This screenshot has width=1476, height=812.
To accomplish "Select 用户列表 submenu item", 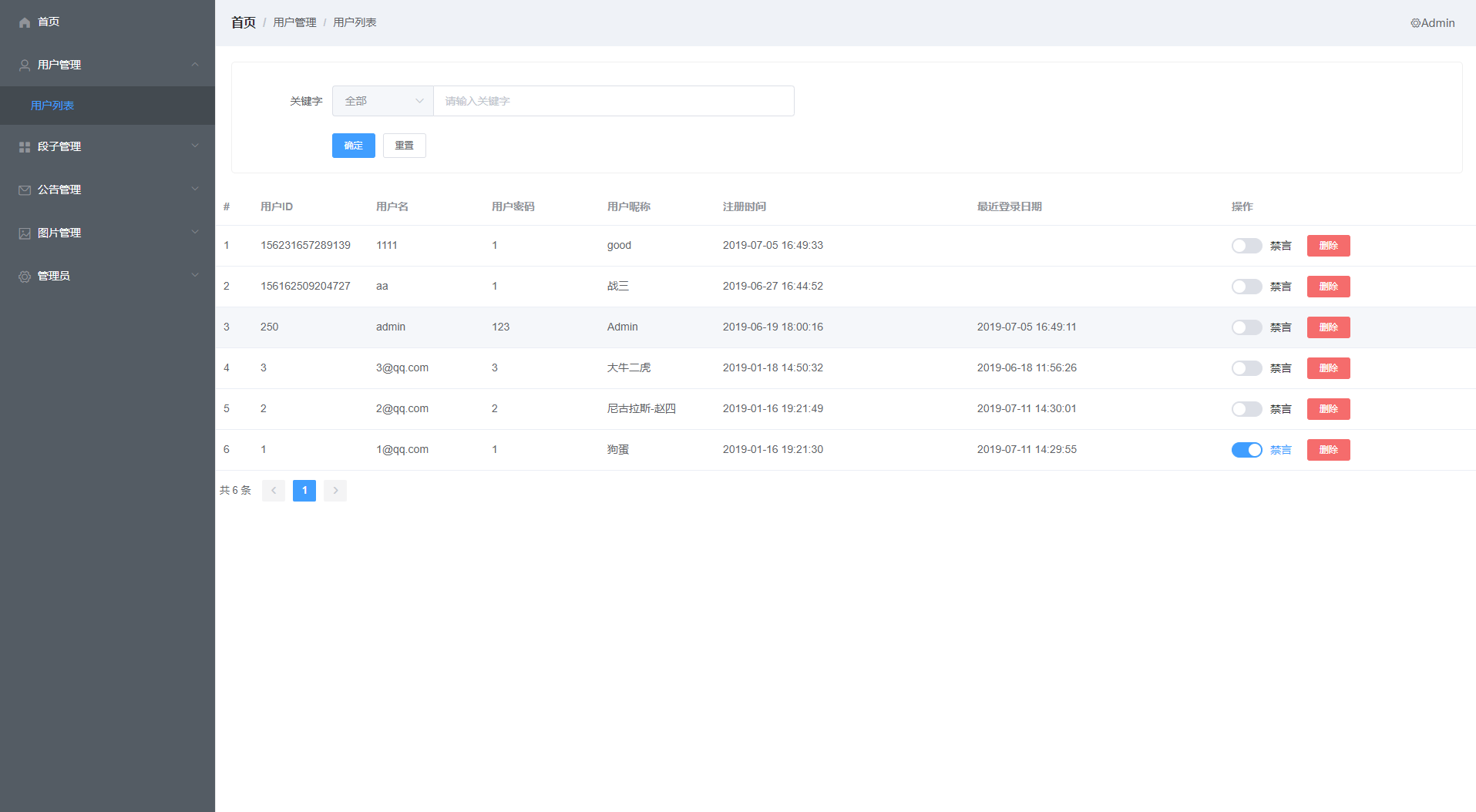I will (107, 106).
